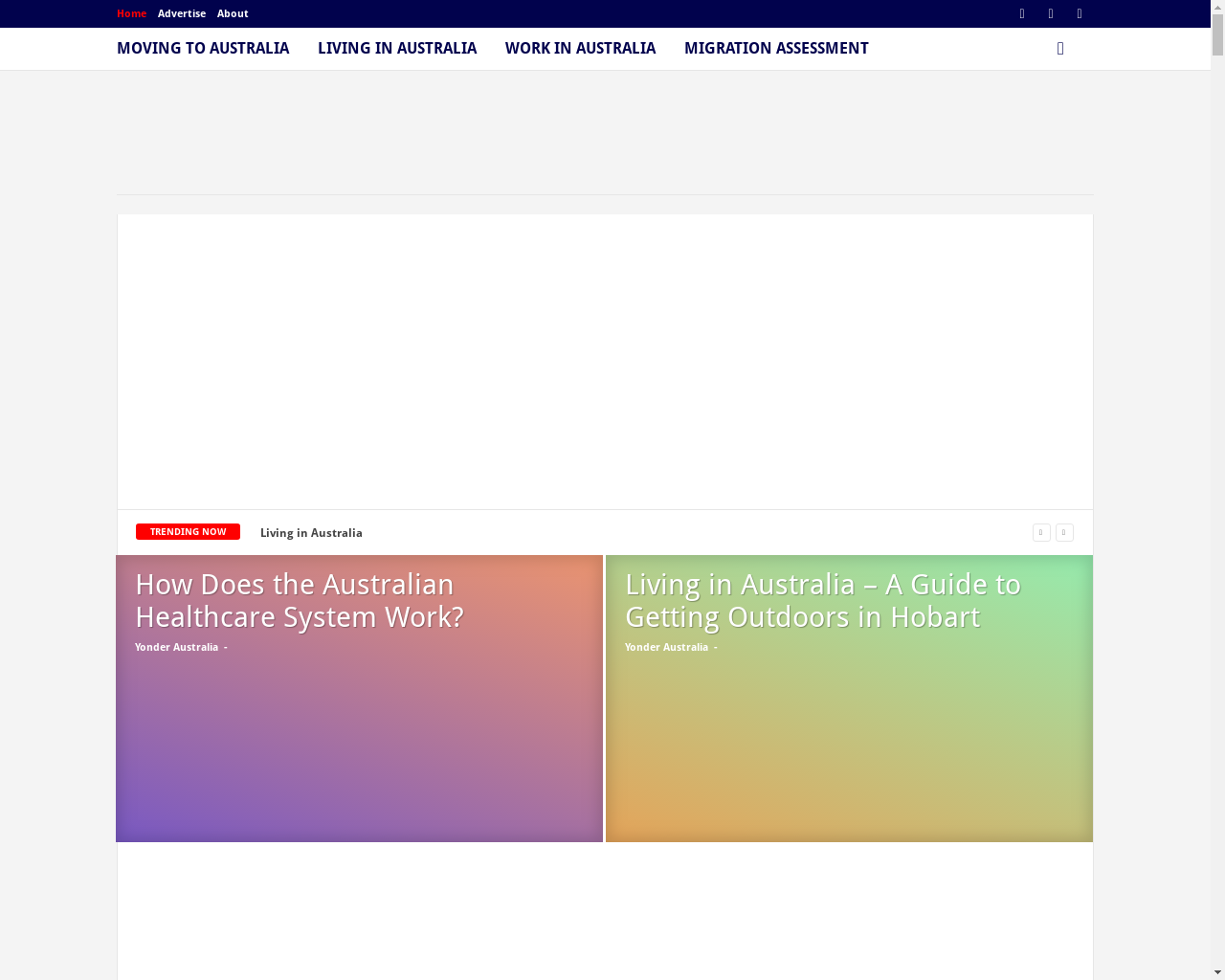
Task: Open the trending 'Living in Australia' story
Action: coord(311,533)
